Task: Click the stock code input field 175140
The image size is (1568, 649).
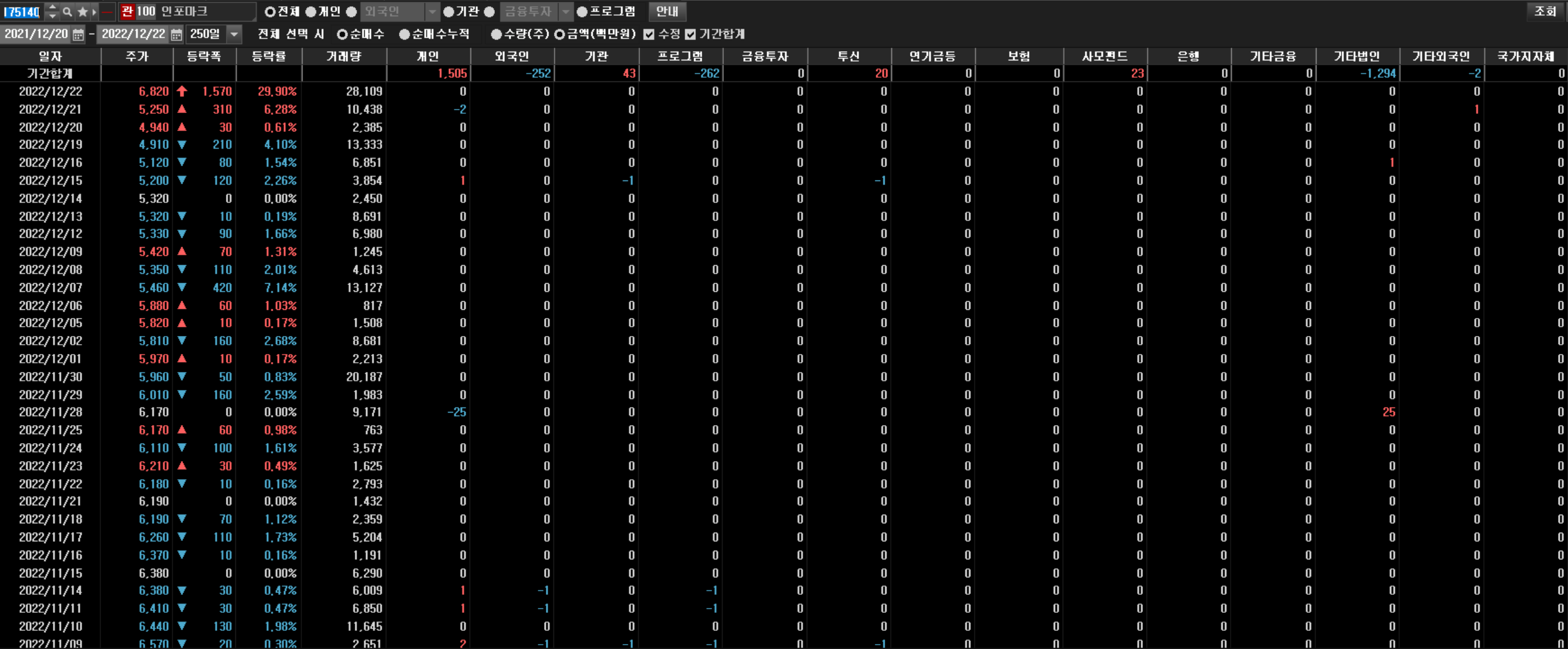Action: coord(23,11)
